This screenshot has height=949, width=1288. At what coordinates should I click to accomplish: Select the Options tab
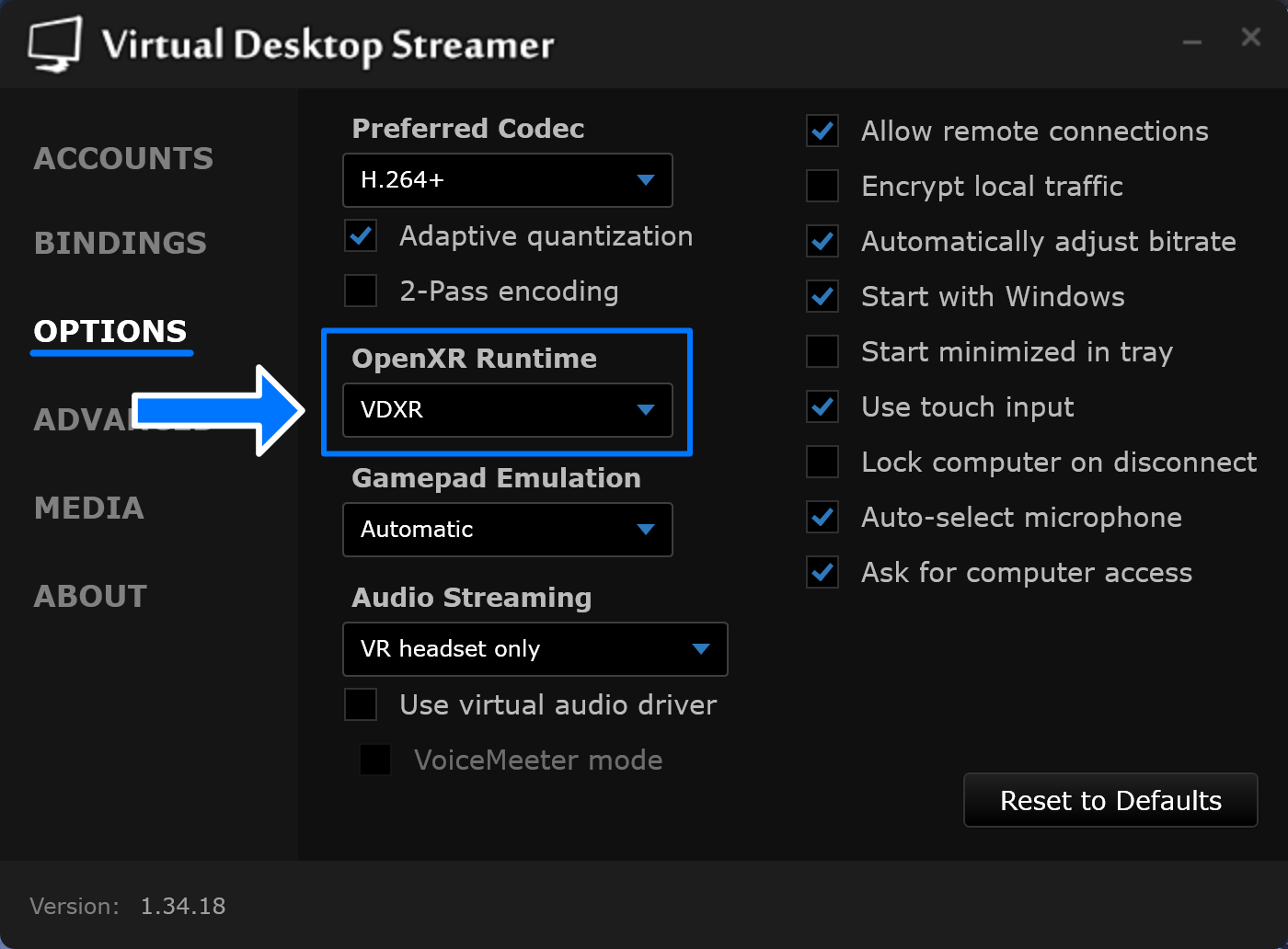point(110,331)
